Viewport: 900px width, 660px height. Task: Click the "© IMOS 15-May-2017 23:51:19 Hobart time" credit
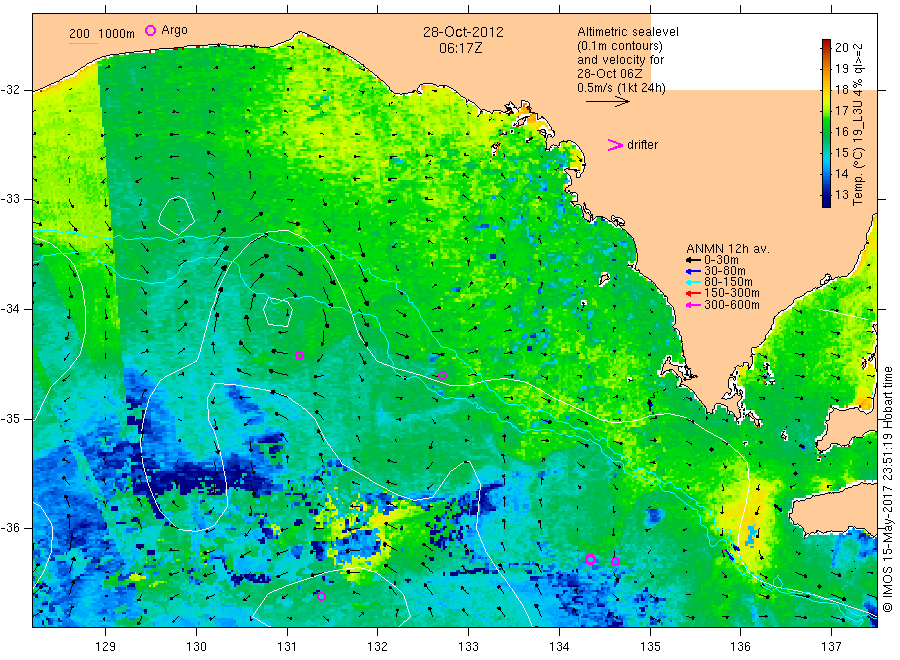click(887, 489)
